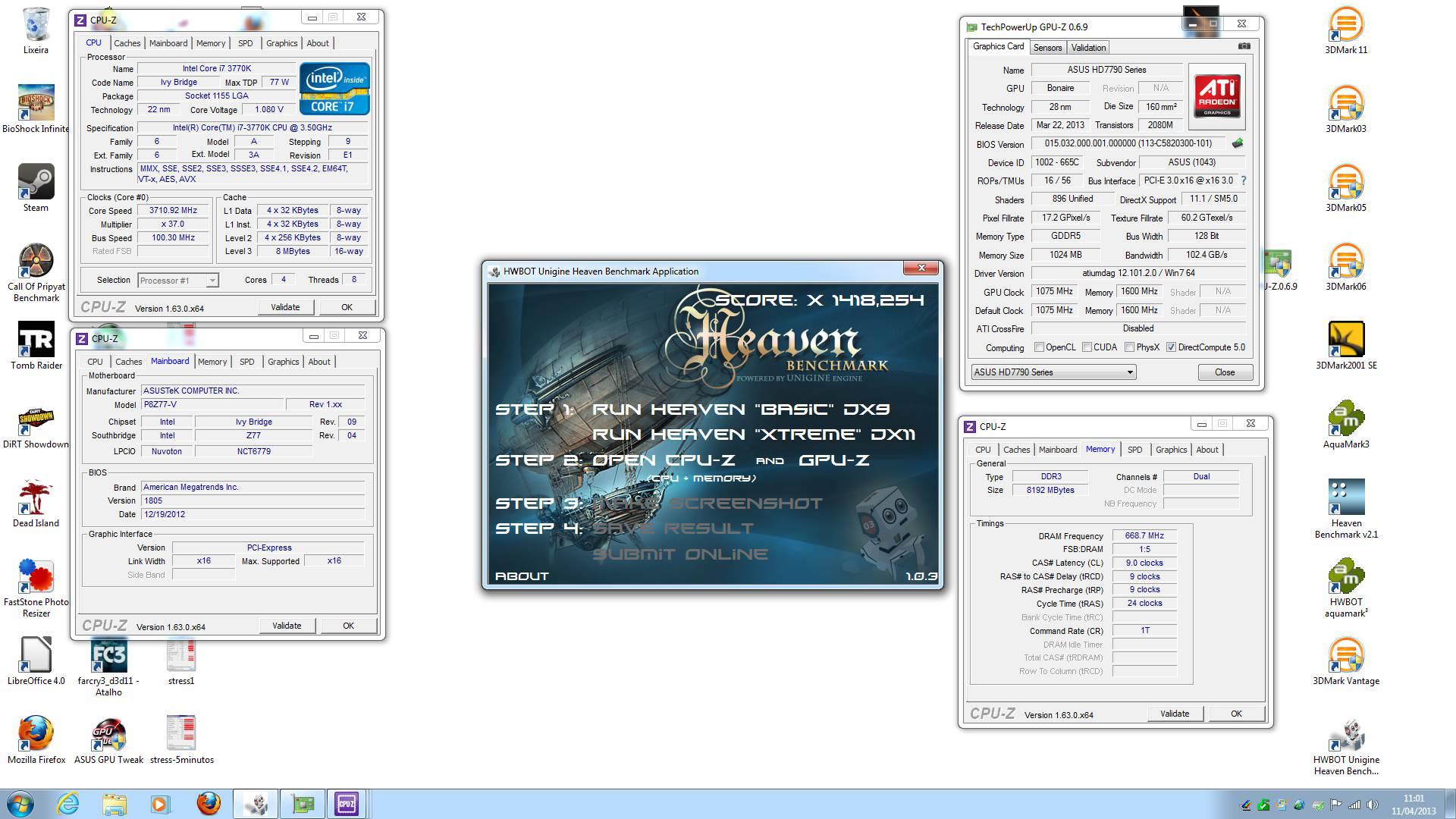1456x819 pixels.
Task: Open farcry3_d3d11 Atalho shortcut
Action: (x=108, y=667)
